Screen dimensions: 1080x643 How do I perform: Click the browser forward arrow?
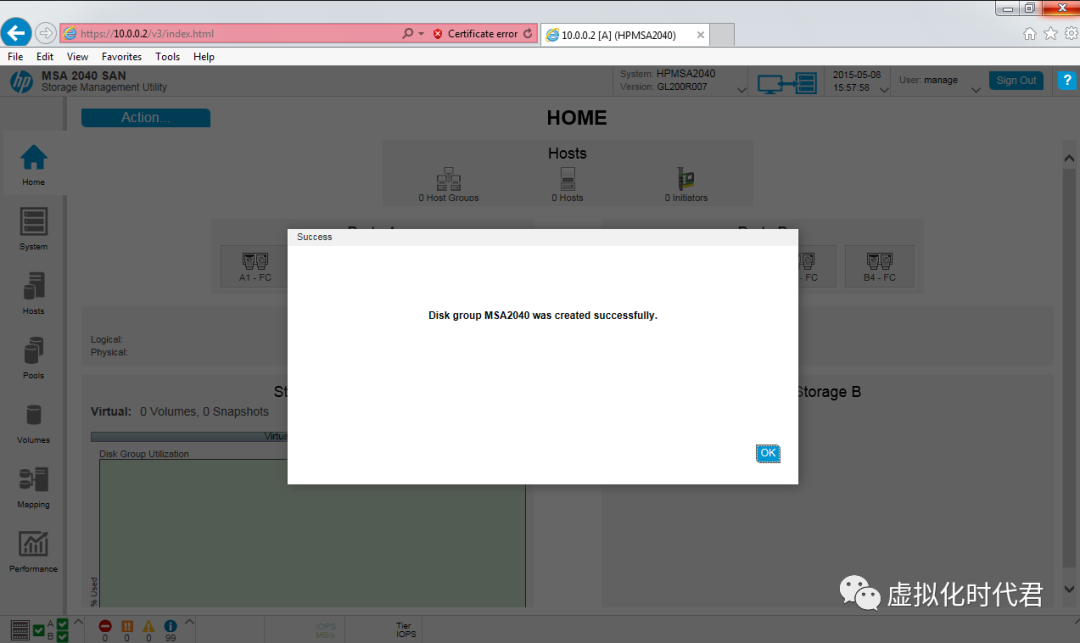[x=45, y=33]
